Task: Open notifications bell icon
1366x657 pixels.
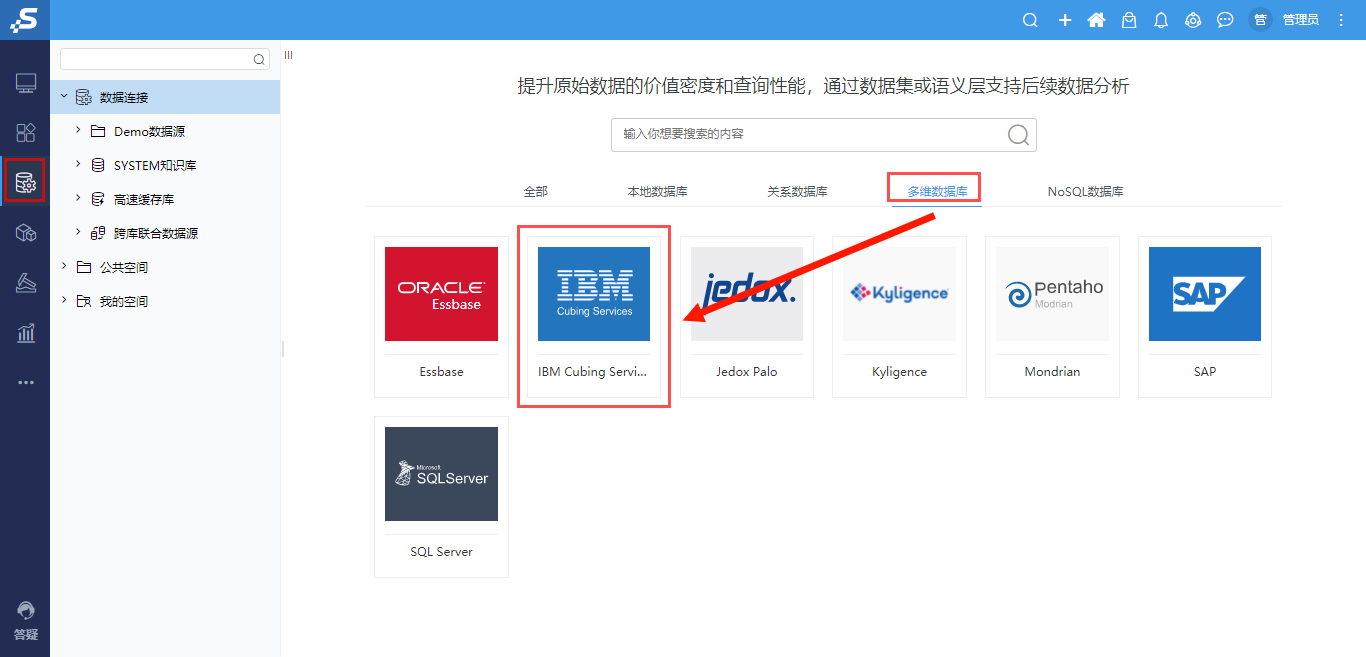Action: pyautogui.click(x=1161, y=20)
